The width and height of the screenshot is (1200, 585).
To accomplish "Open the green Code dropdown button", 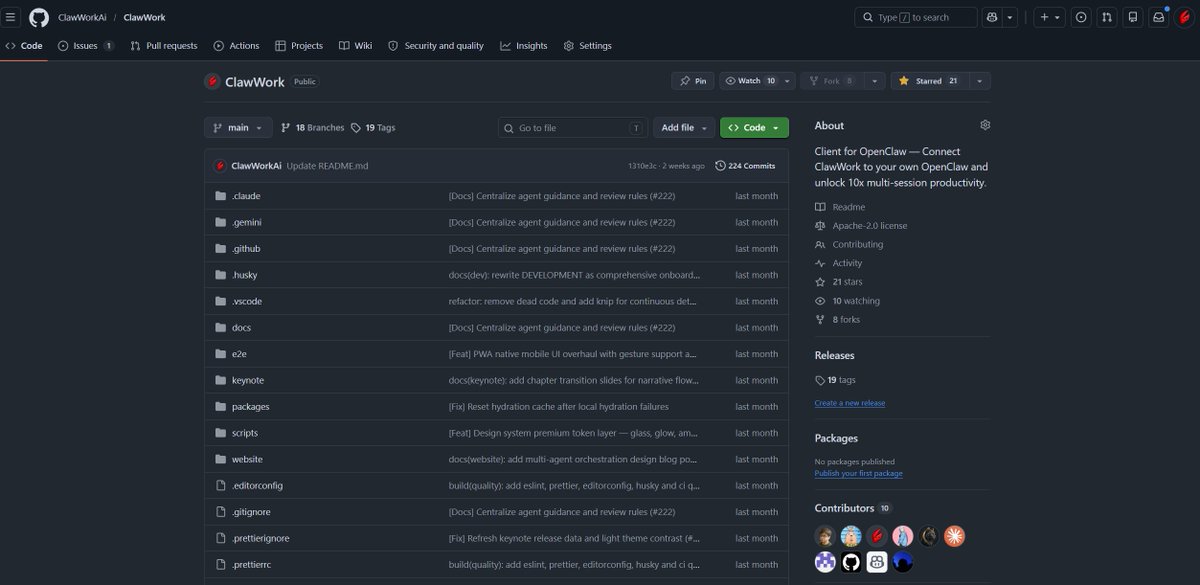I will (754, 128).
